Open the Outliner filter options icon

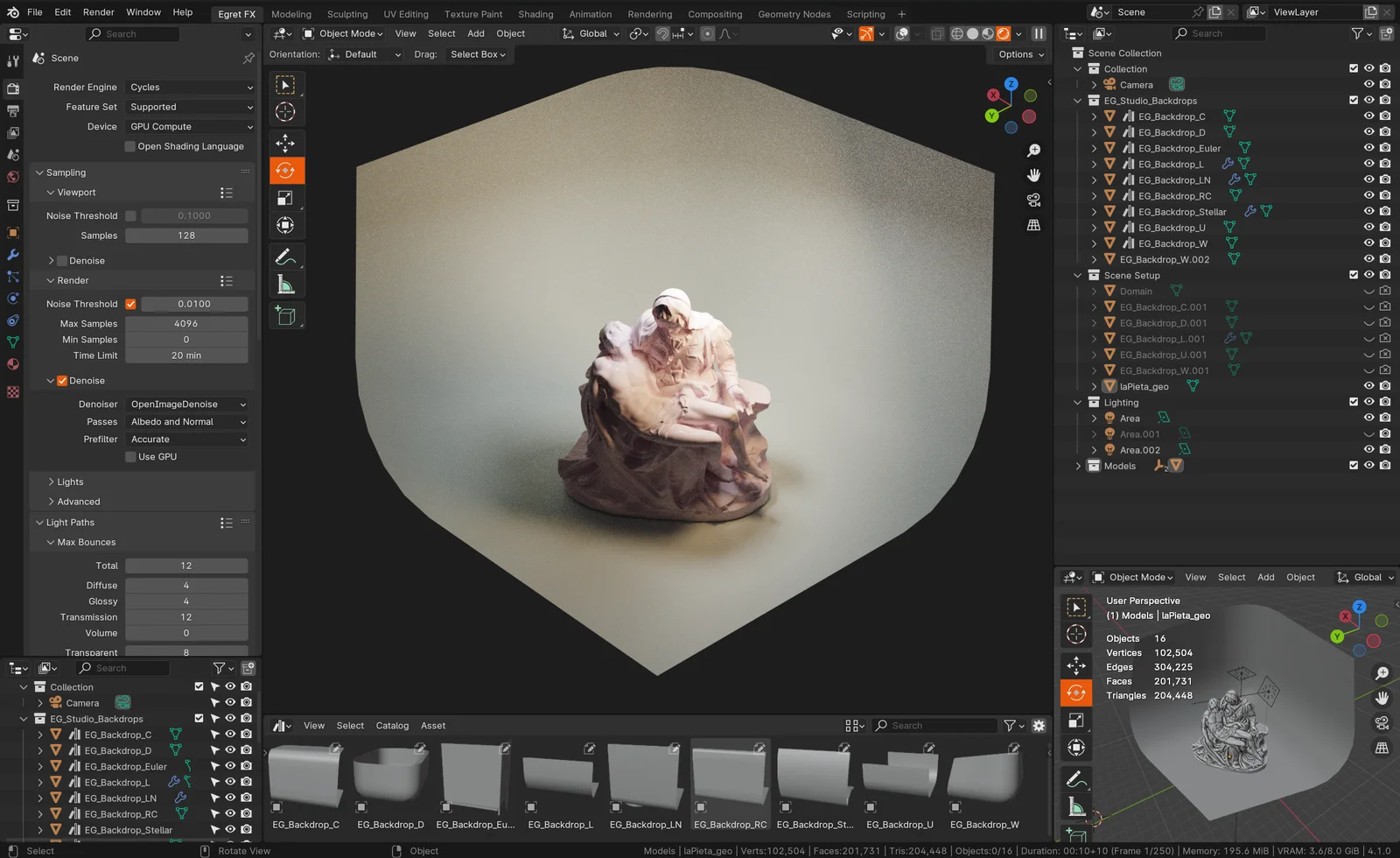click(1358, 33)
